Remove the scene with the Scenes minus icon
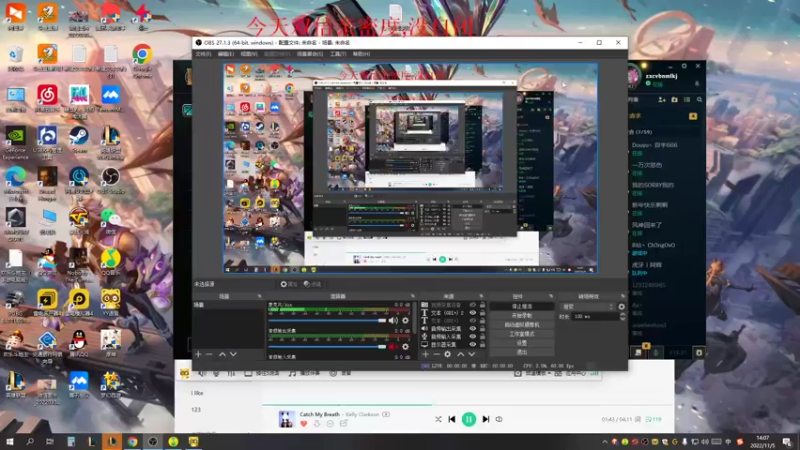This screenshot has width=800, height=450. pyautogui.click(x=209, y=354)
